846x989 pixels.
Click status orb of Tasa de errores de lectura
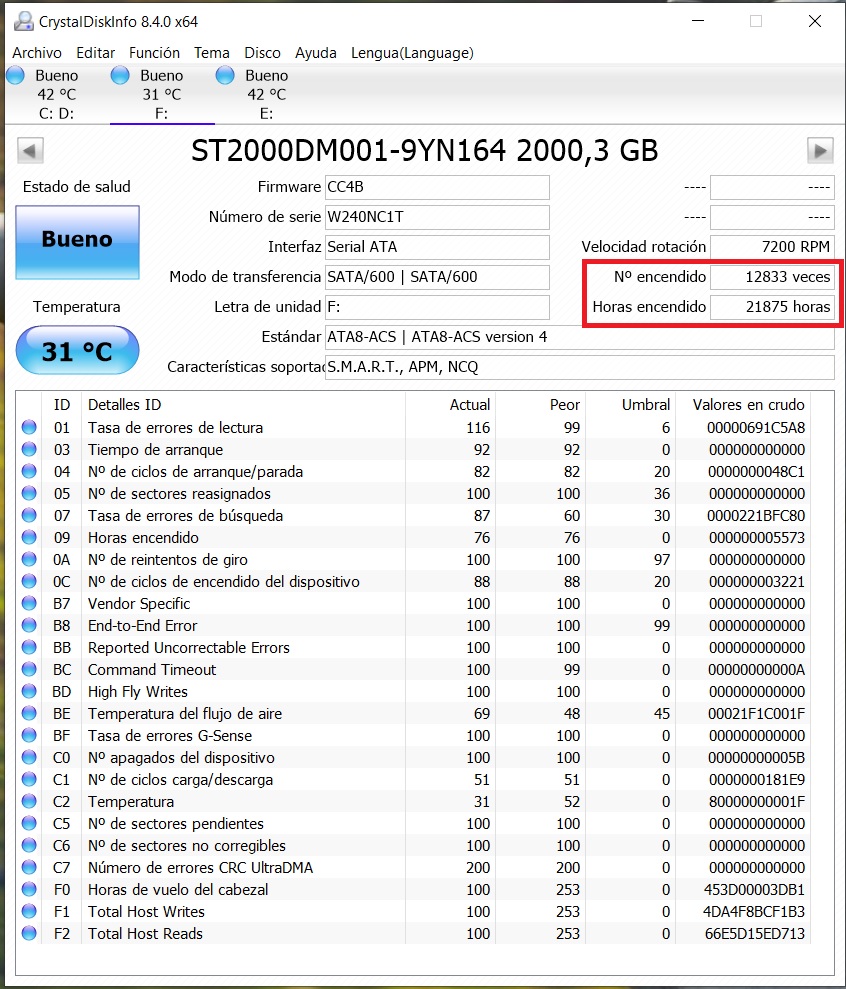click(29, 428)
